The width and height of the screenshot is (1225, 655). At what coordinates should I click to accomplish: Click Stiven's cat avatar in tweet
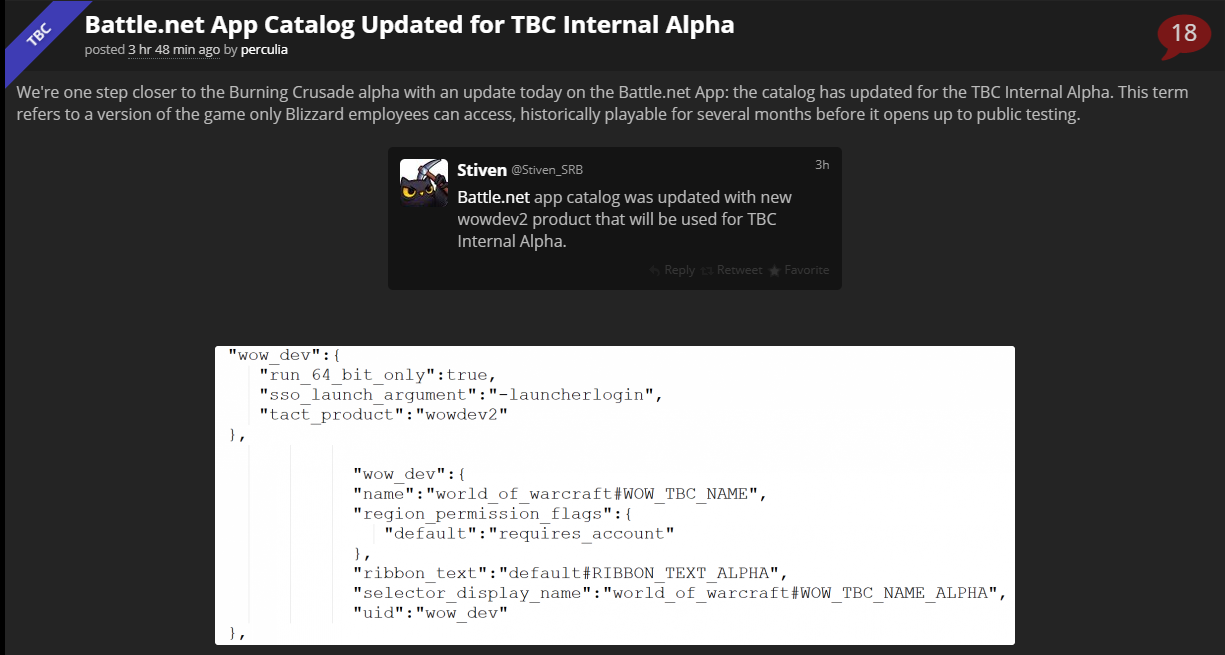pos(424,182)
